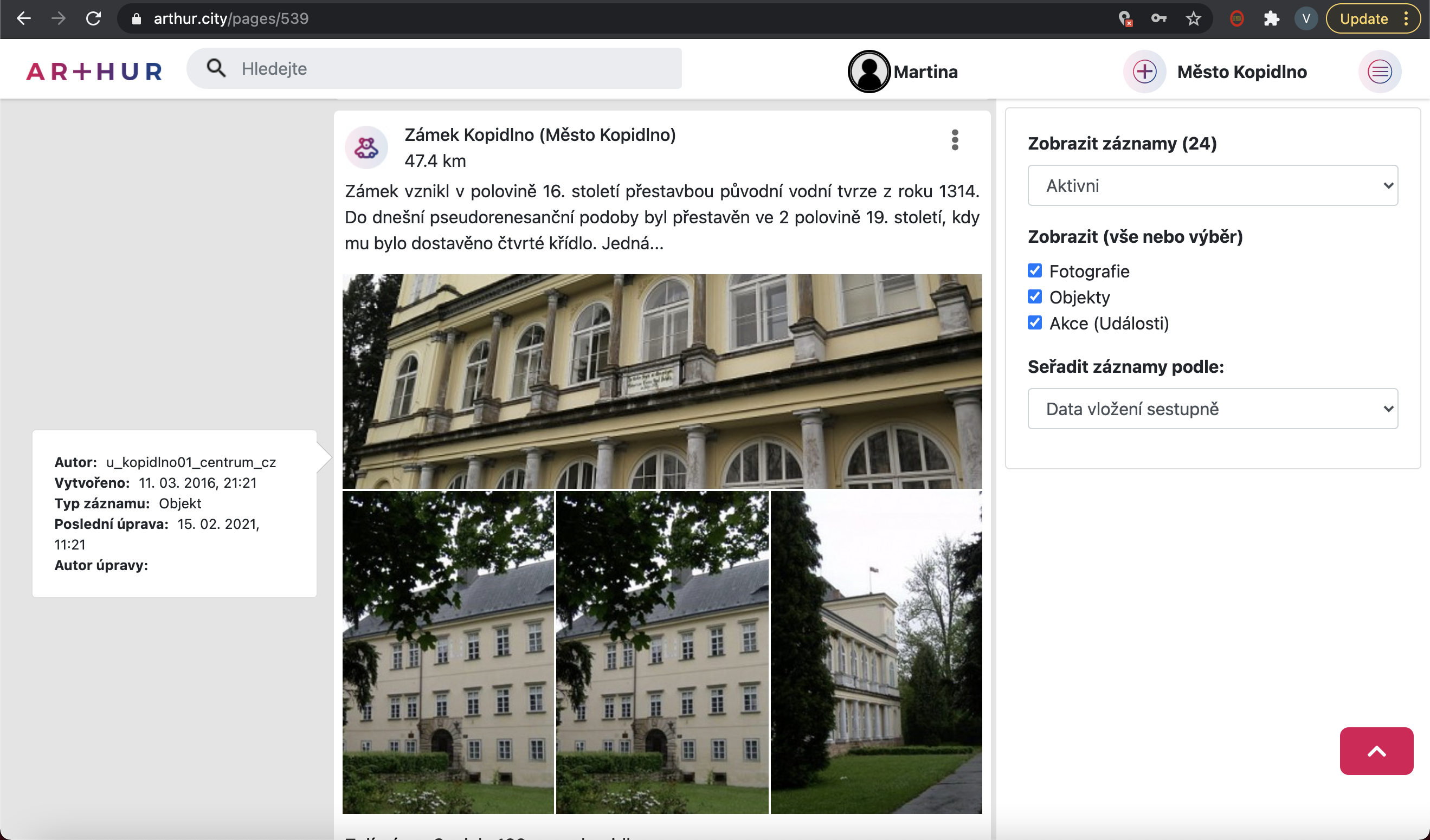Open the location blocked indicator icon

1125,19
